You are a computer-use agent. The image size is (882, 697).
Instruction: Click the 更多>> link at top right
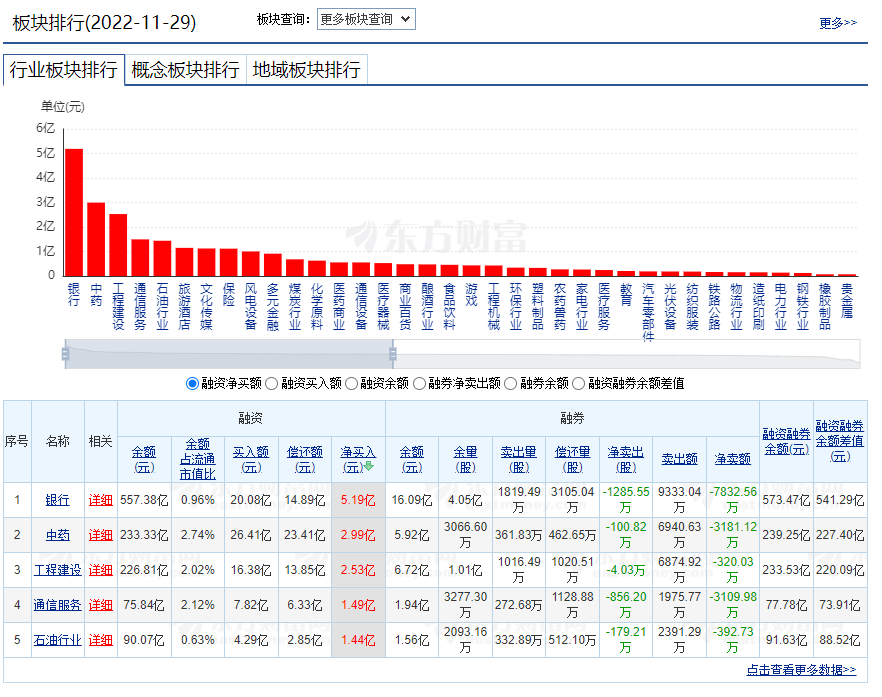(837, 23)
